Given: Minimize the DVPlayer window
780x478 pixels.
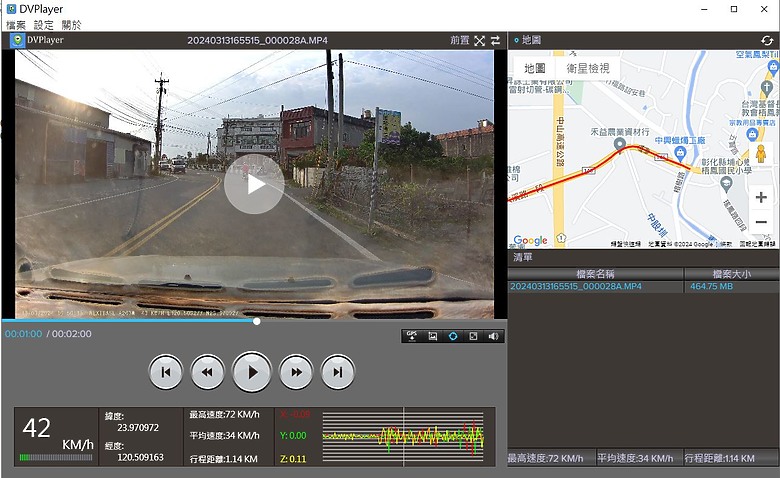Looking at the screenshot, I should 704,9.
